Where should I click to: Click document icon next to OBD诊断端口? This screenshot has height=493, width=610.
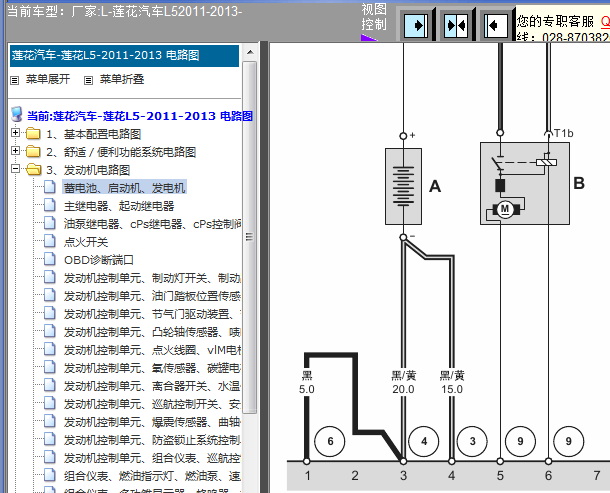tap(49, 259)
